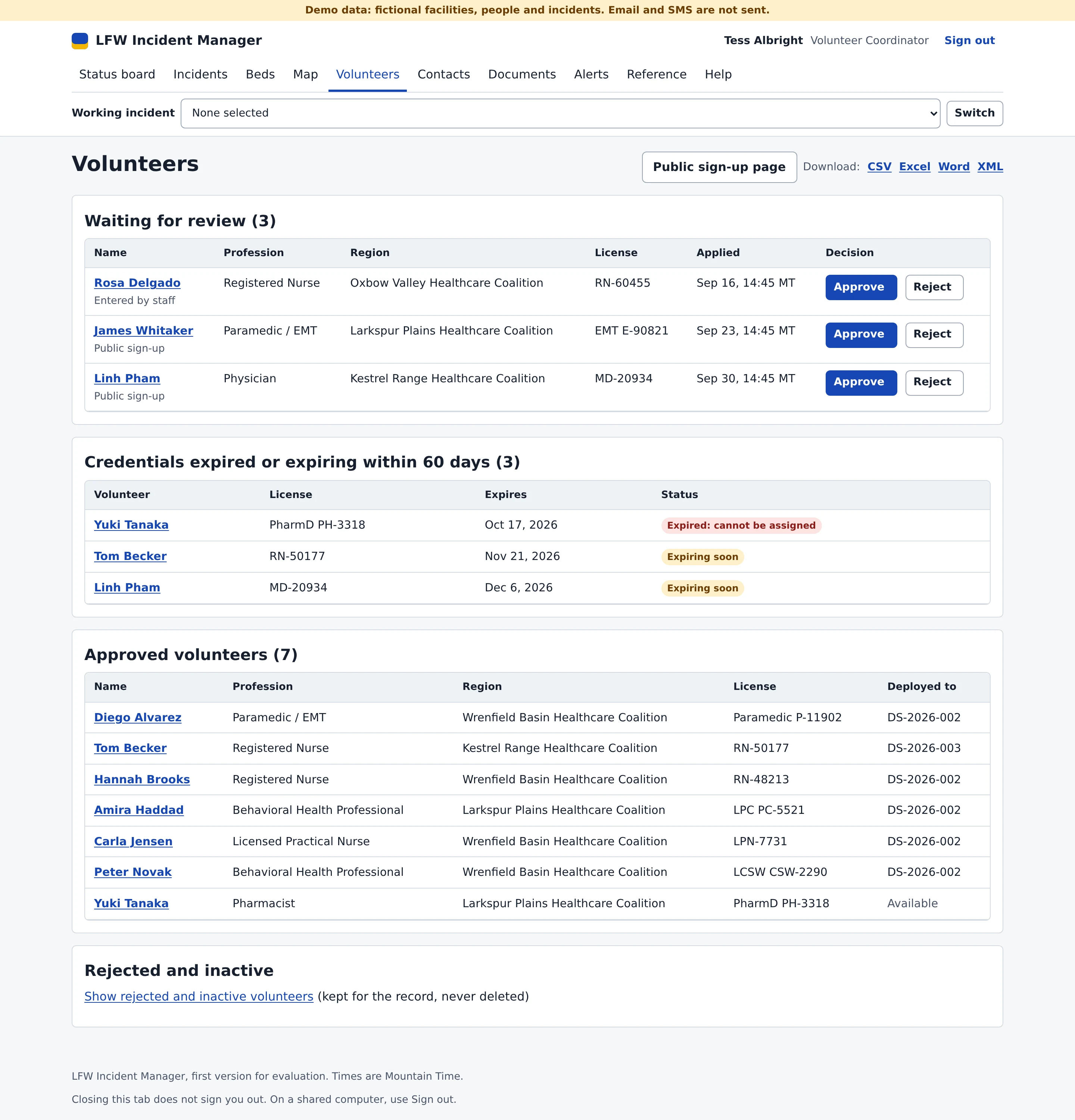The height and width of the screenshot is (1120, 1075).
Task: Click the Switch button
Action: tap(975, 113)
